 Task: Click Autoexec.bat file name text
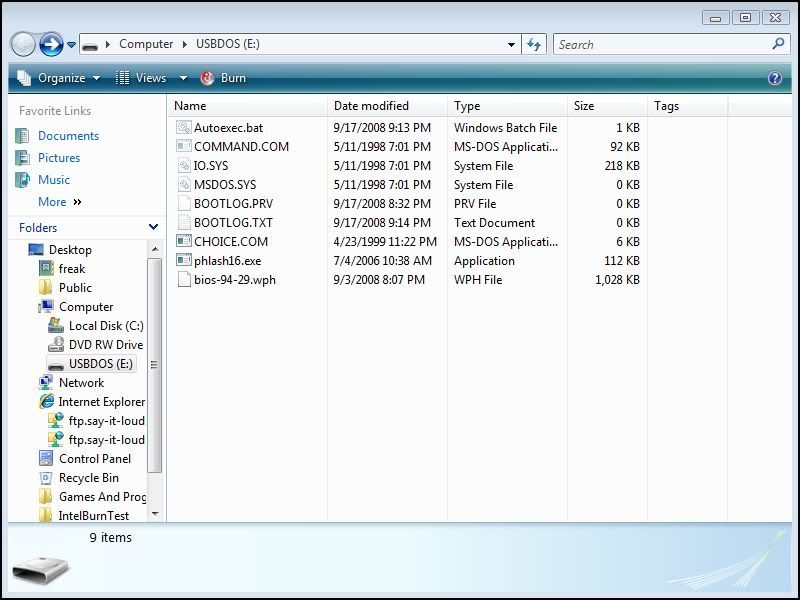[229, 128]
